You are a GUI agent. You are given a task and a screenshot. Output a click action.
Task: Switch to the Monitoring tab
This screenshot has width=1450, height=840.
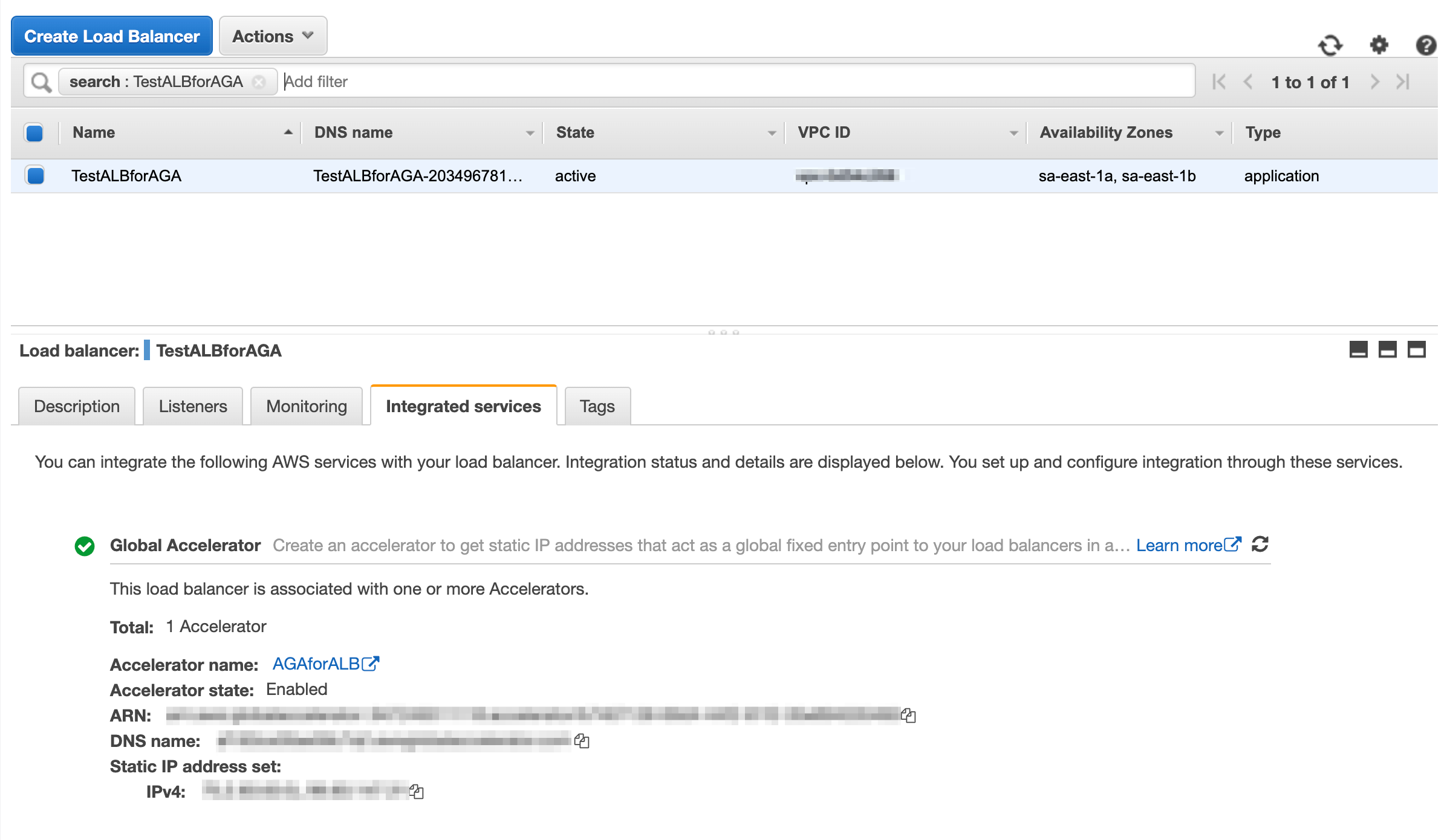[x=307, y=406]
